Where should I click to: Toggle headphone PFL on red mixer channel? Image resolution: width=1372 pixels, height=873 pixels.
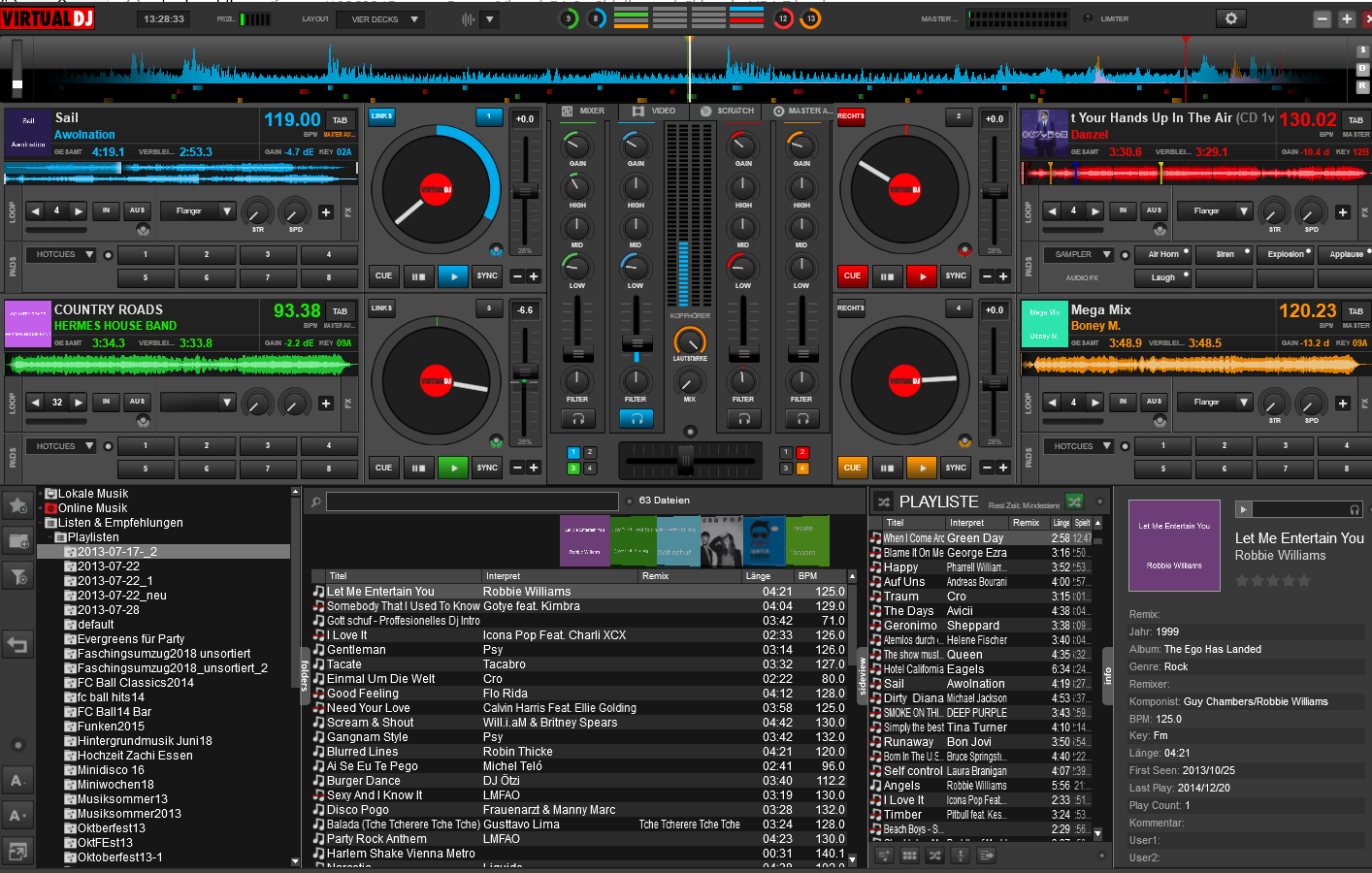click(x=744, y=418)
